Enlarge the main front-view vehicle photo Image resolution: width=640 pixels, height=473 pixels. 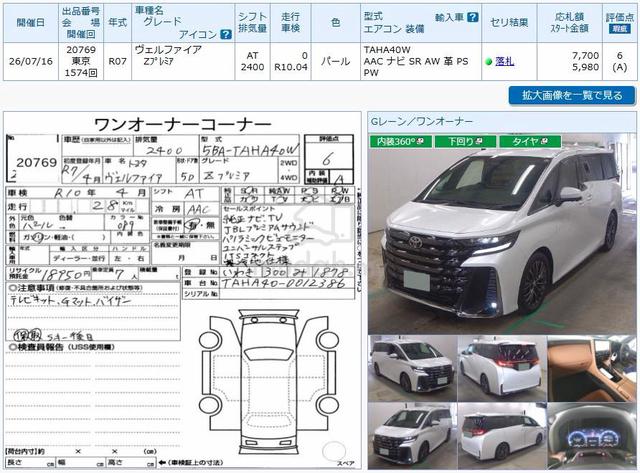pos(502,234)
